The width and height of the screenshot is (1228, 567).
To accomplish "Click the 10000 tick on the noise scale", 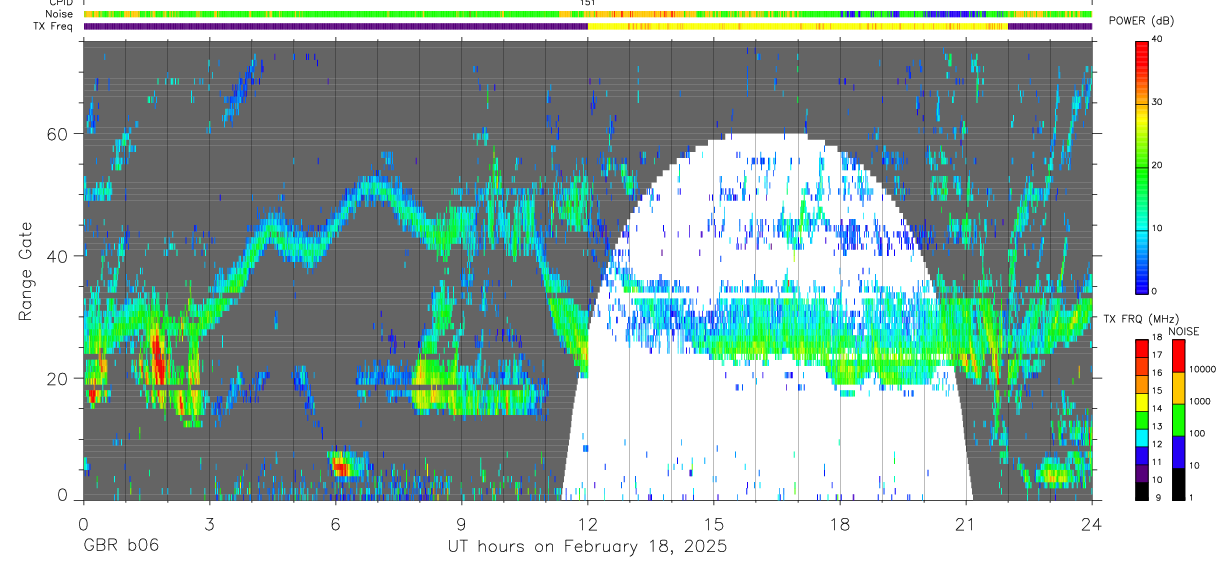I will pos(1203,370).
